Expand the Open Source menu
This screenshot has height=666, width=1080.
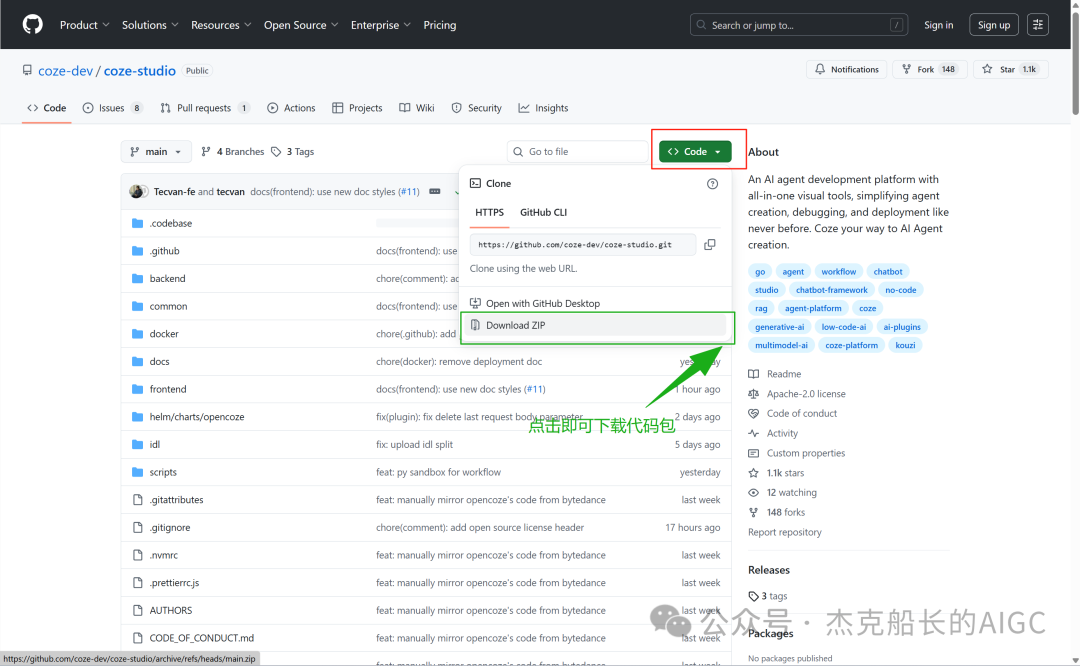[300, 25]
